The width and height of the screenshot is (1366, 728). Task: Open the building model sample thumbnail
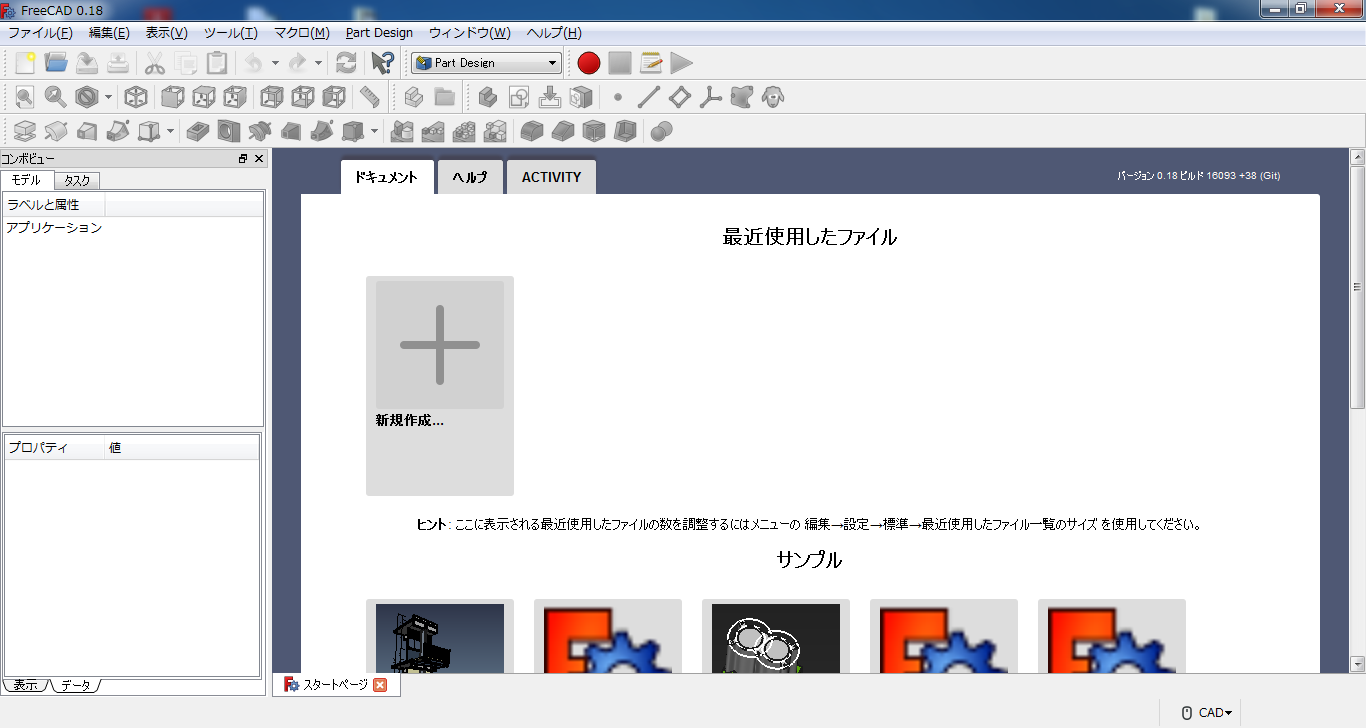pos(440,637)
